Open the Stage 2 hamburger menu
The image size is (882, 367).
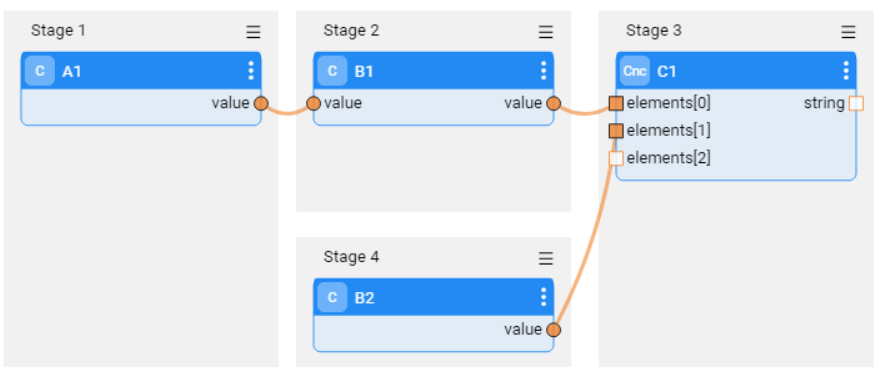click(x=546, y=32)
